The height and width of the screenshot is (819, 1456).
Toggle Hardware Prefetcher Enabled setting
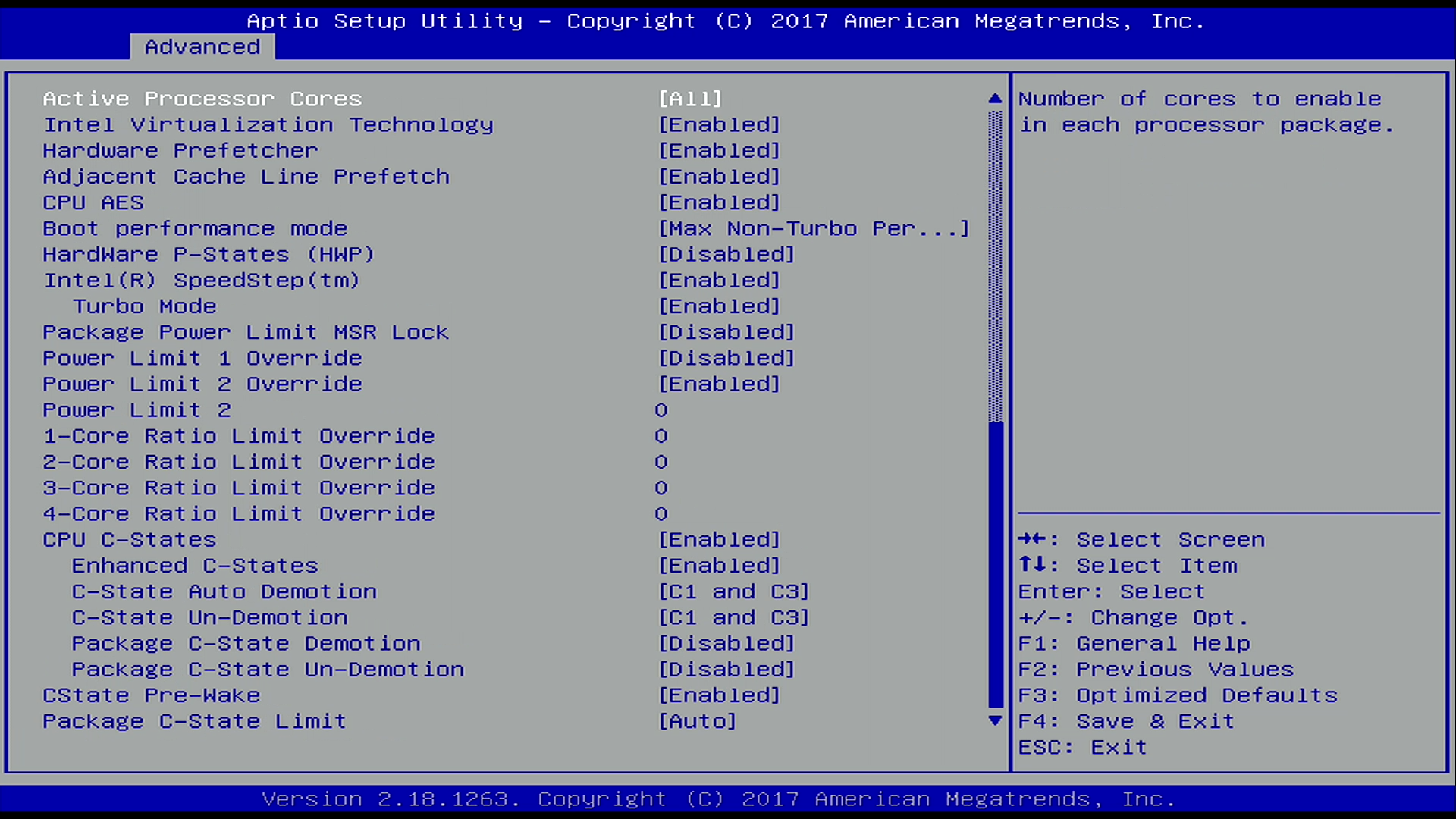point(719,150)
